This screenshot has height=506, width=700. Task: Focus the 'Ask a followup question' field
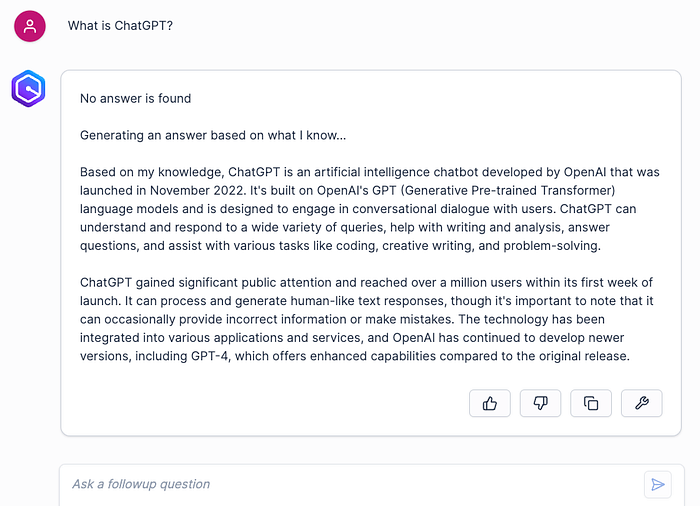353,485
